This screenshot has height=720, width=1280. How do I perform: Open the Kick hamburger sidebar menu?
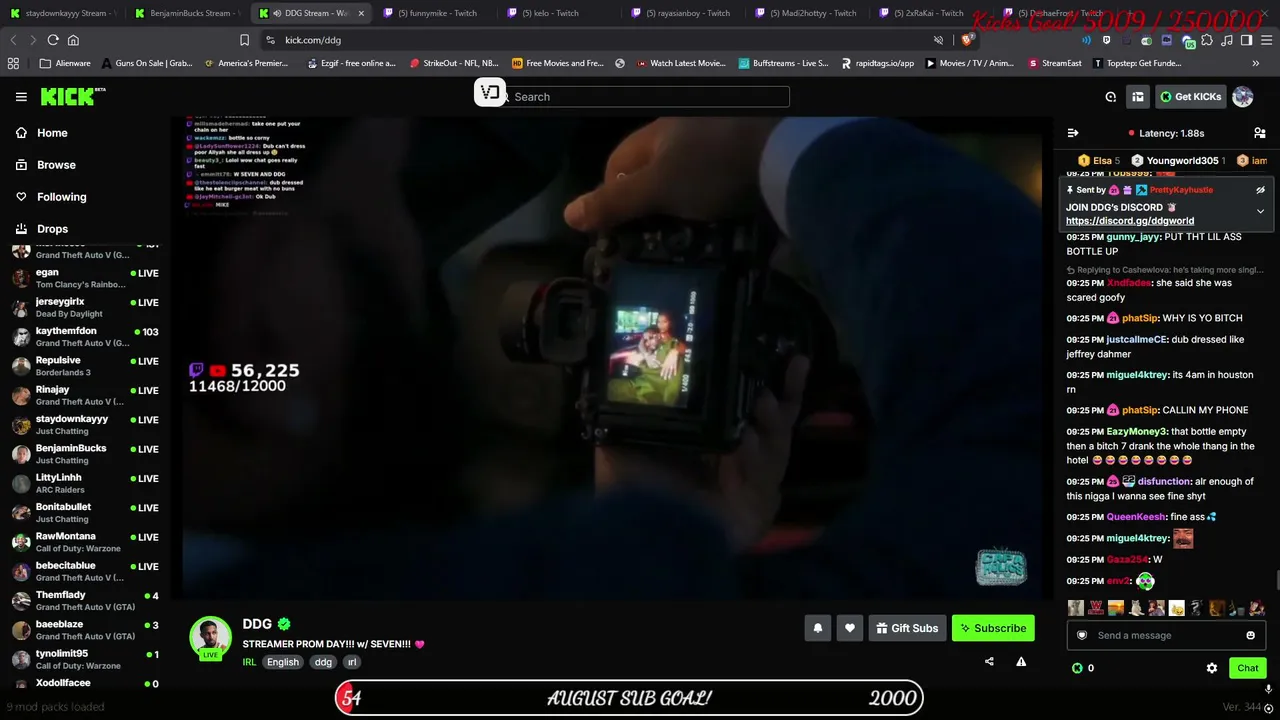coord(21,97)
